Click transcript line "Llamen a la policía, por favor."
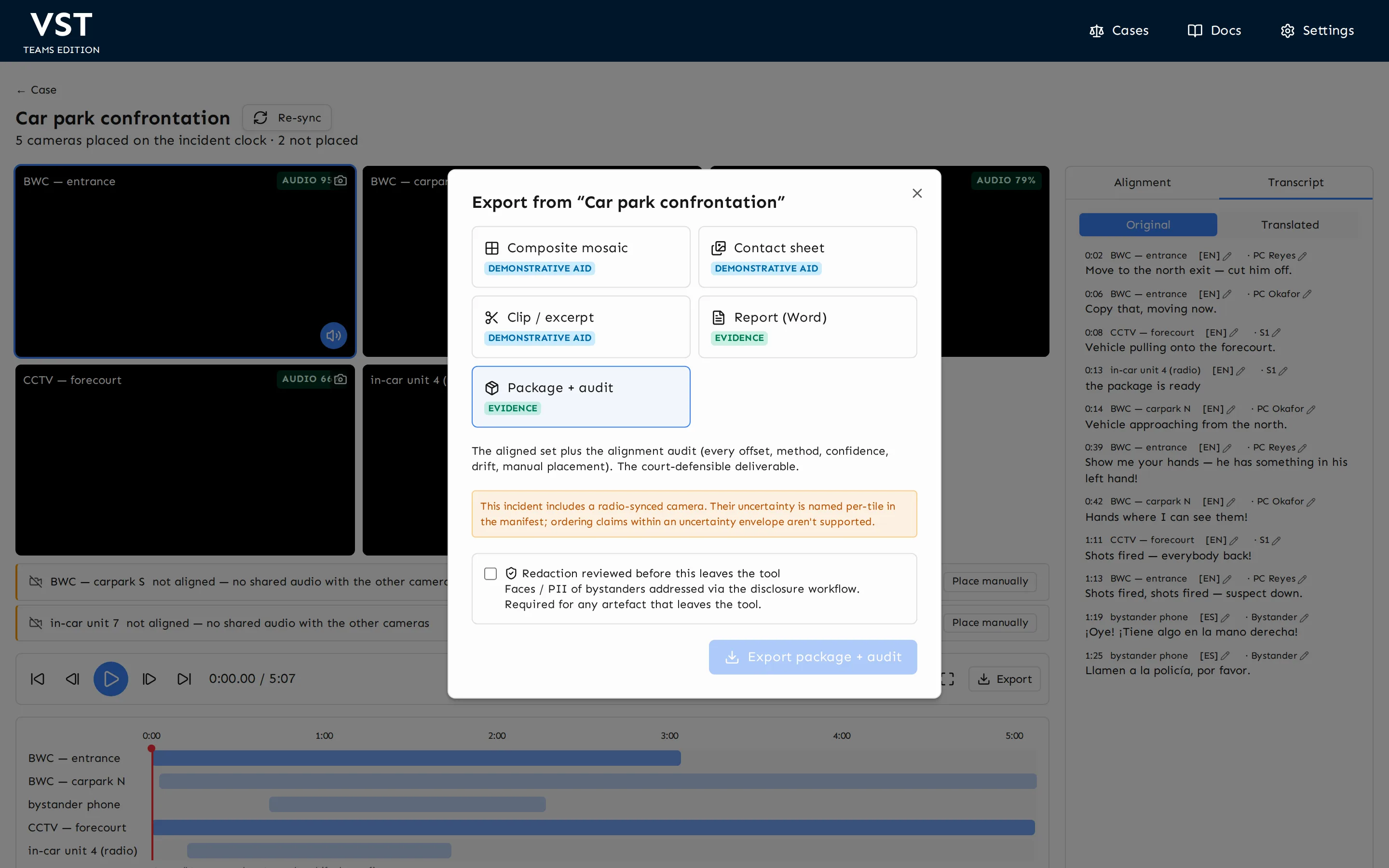Screen dimensions: 1389x868 coord(1167,671)
